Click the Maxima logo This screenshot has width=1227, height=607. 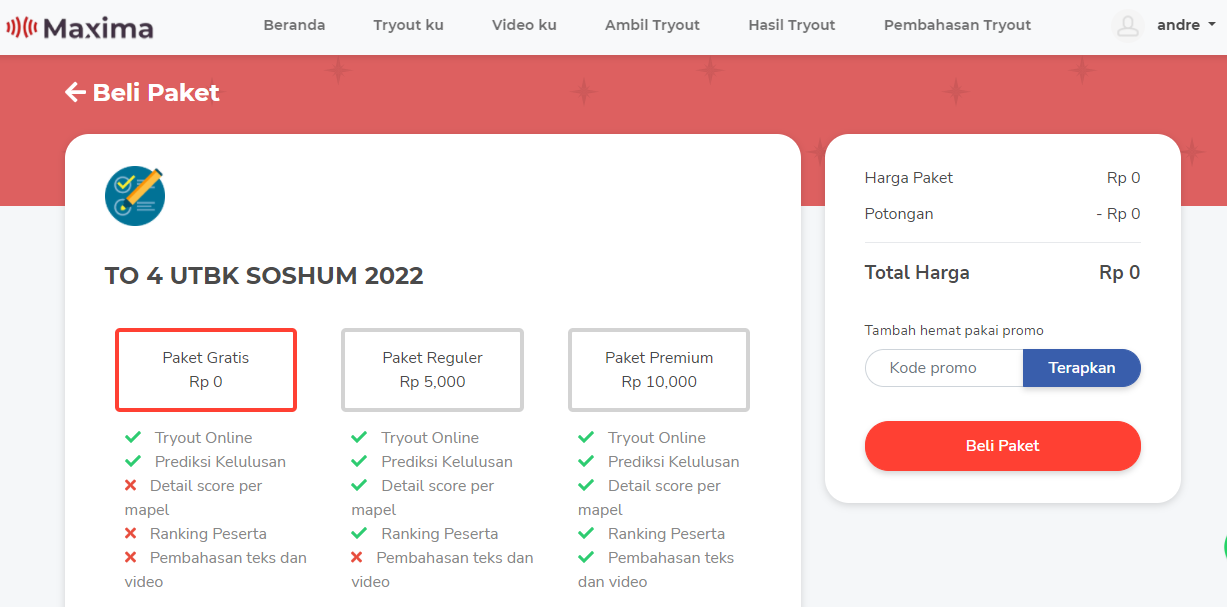pos(78,26)
